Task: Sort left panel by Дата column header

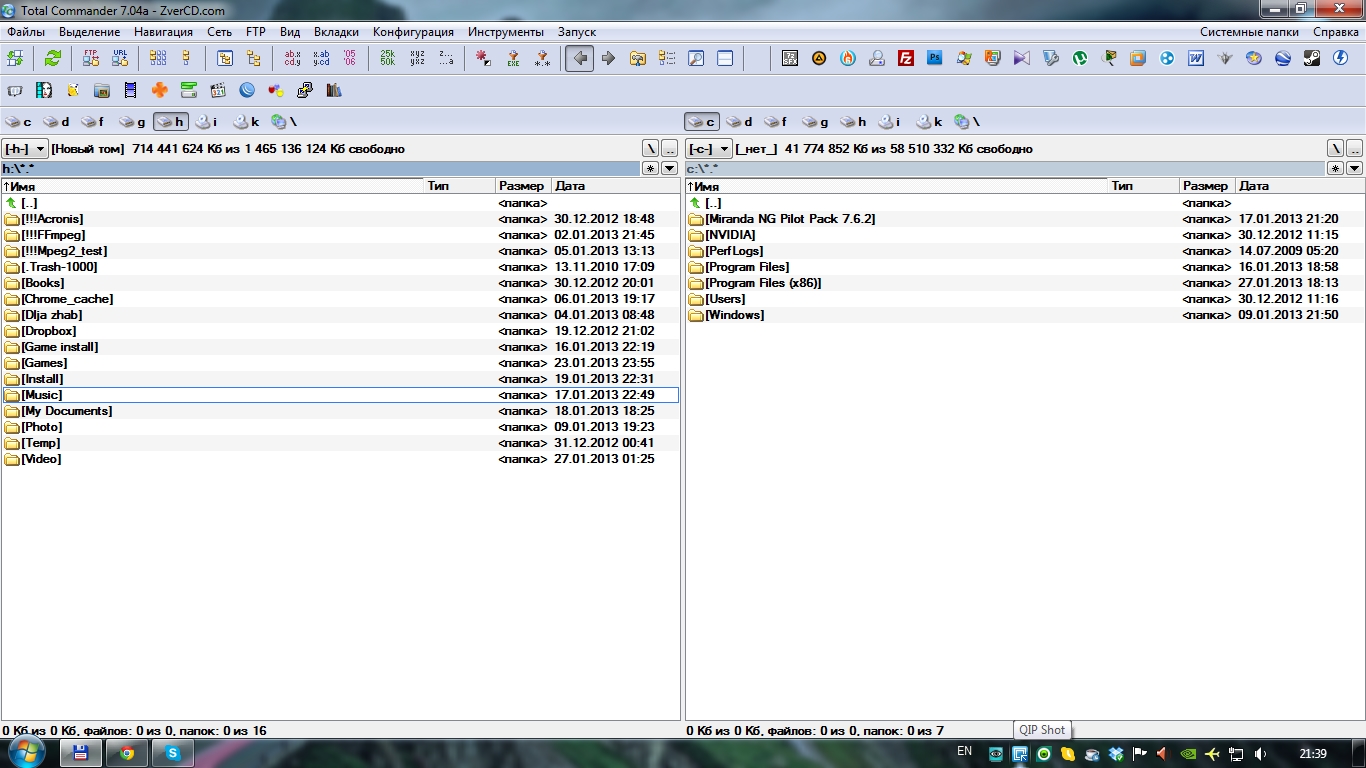Action: (570, 186)
